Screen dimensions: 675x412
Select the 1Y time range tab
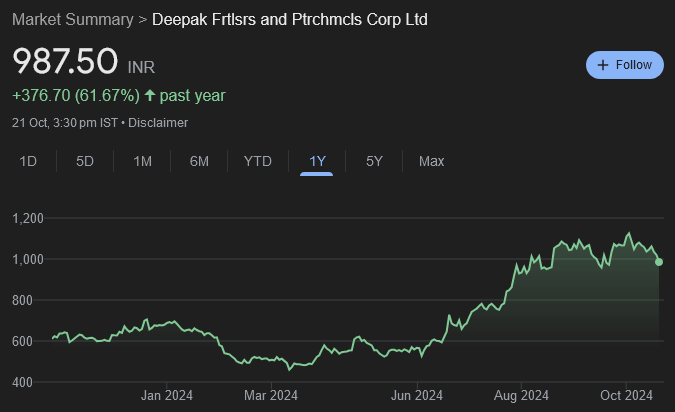[x=317, y=161]
